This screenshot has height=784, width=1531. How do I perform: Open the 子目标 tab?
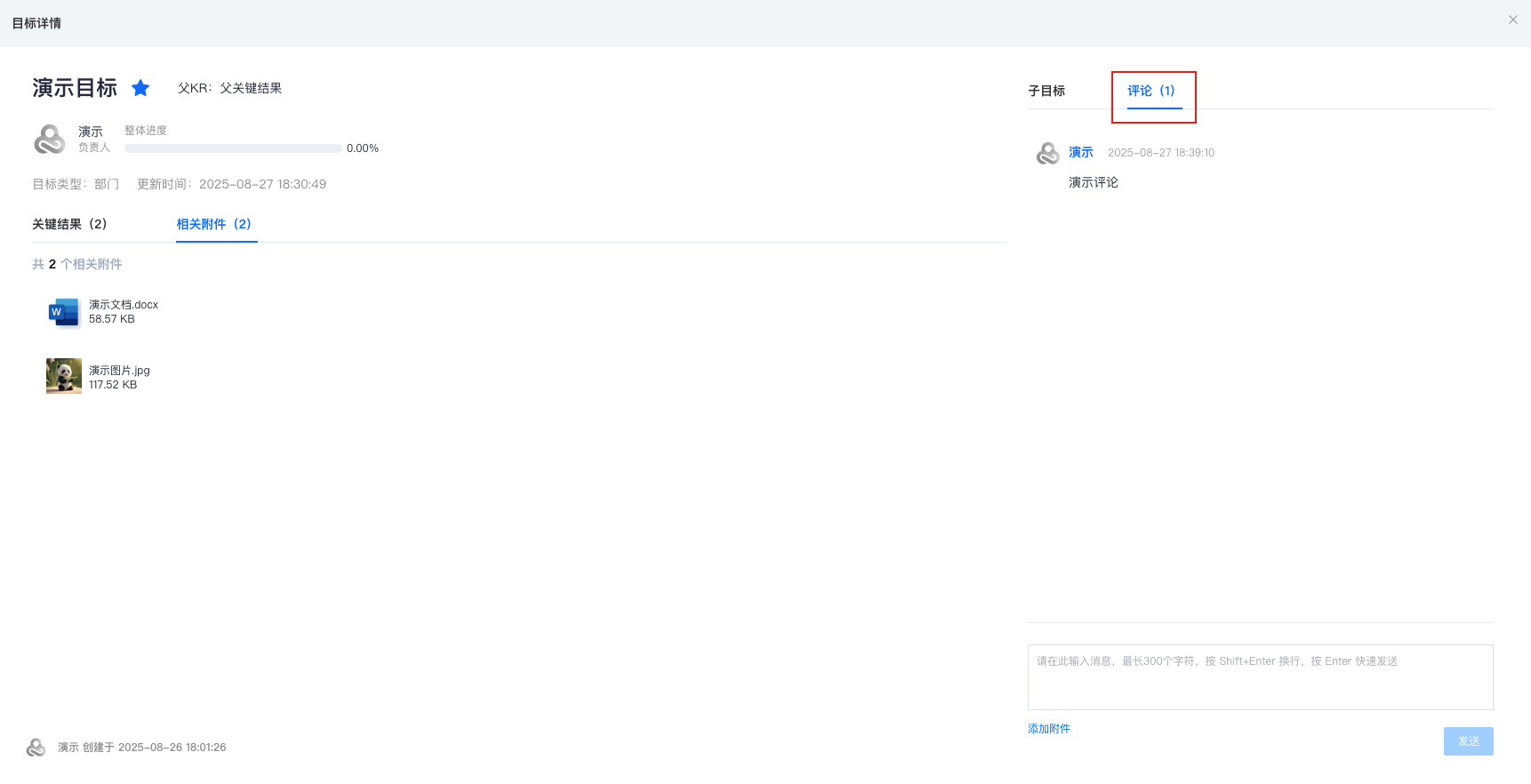[1046, 91]
